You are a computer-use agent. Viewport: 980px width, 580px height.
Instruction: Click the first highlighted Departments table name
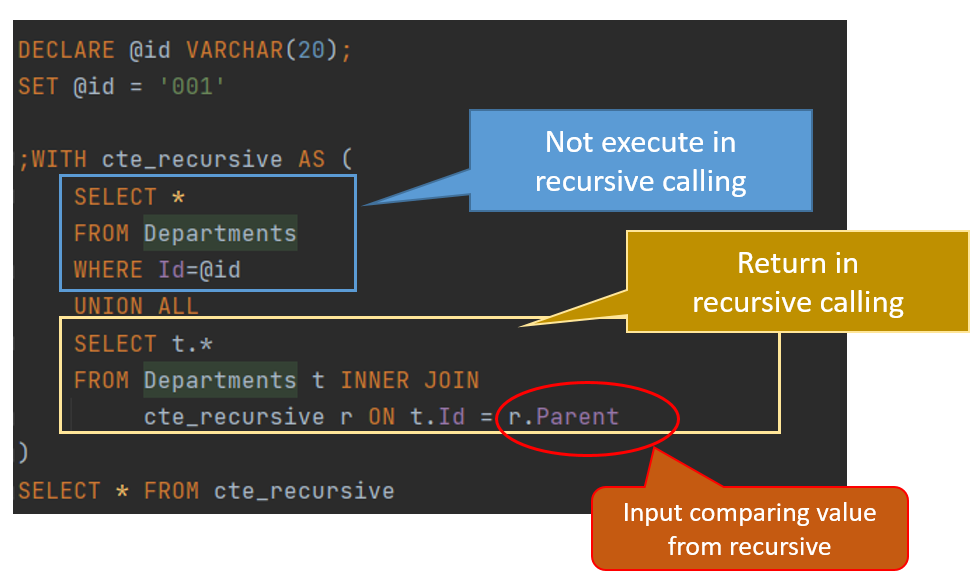[219, 232]
